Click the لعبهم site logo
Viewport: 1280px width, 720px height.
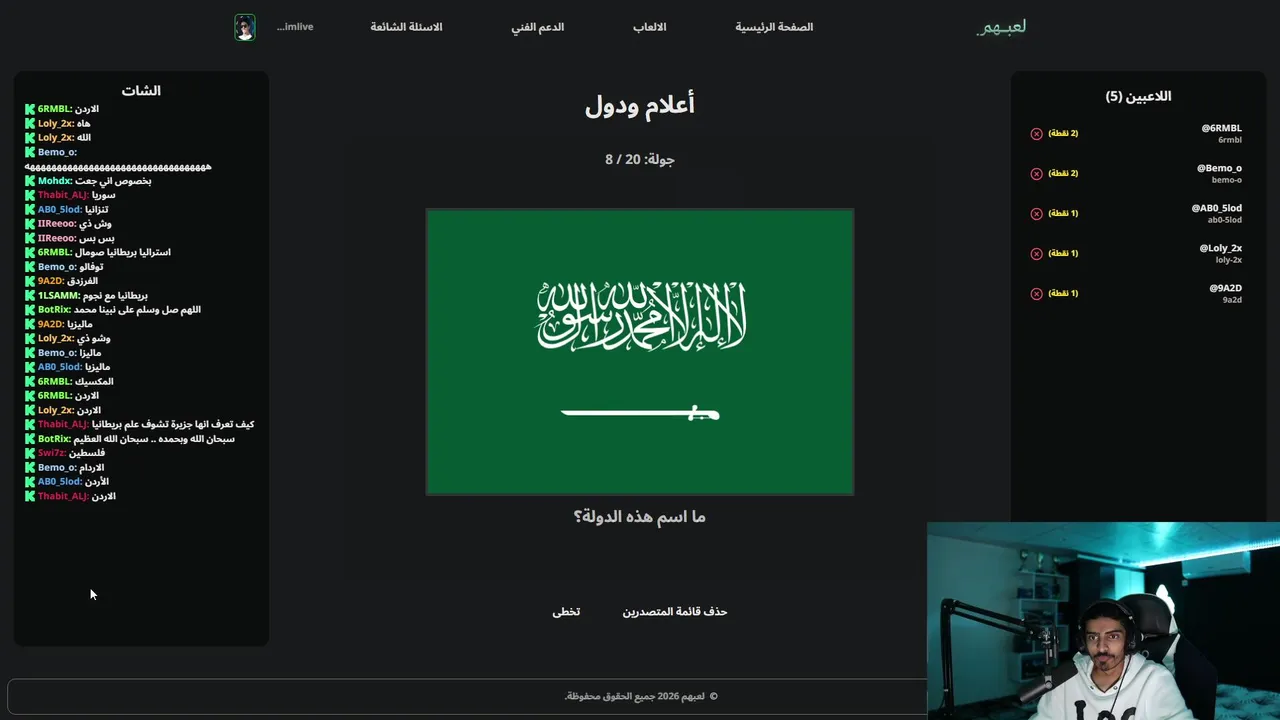coord(1001,27)
